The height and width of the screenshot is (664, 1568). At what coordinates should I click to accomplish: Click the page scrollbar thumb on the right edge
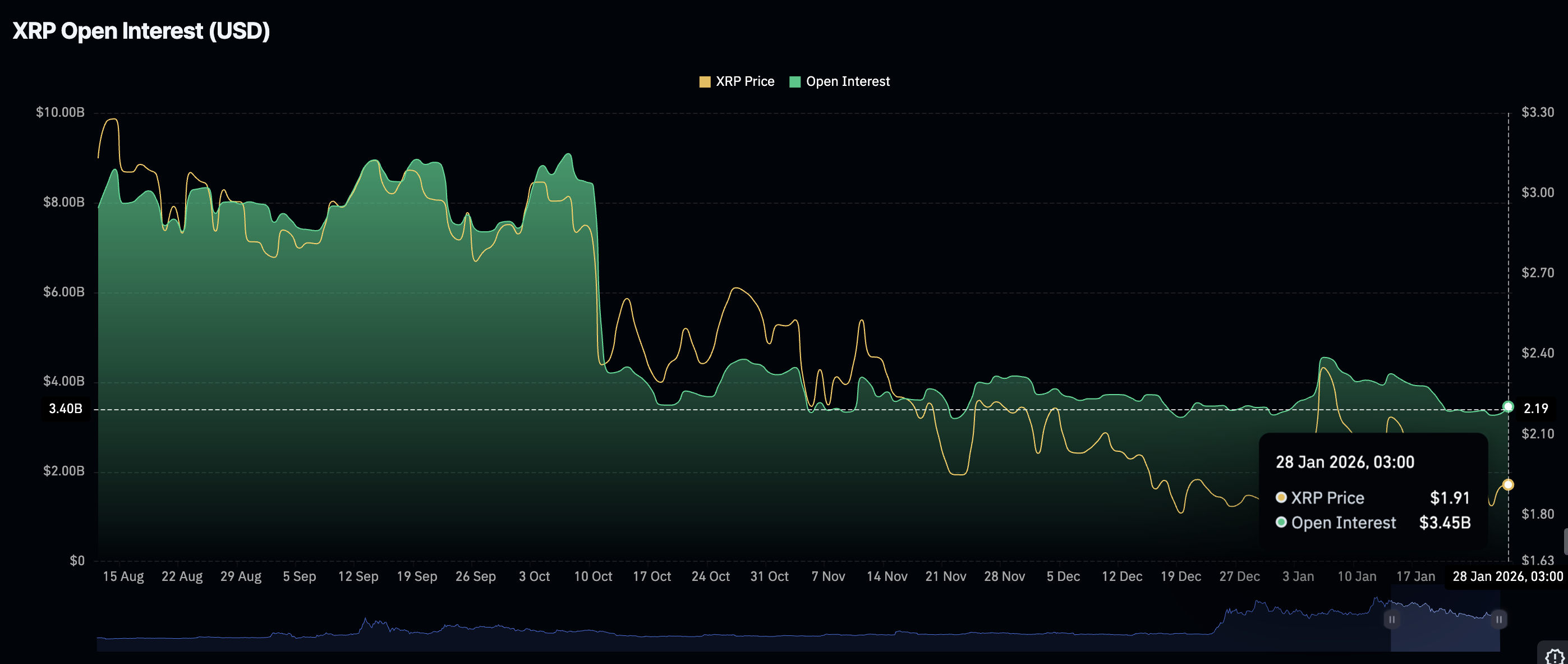(x=1565, y=542)
